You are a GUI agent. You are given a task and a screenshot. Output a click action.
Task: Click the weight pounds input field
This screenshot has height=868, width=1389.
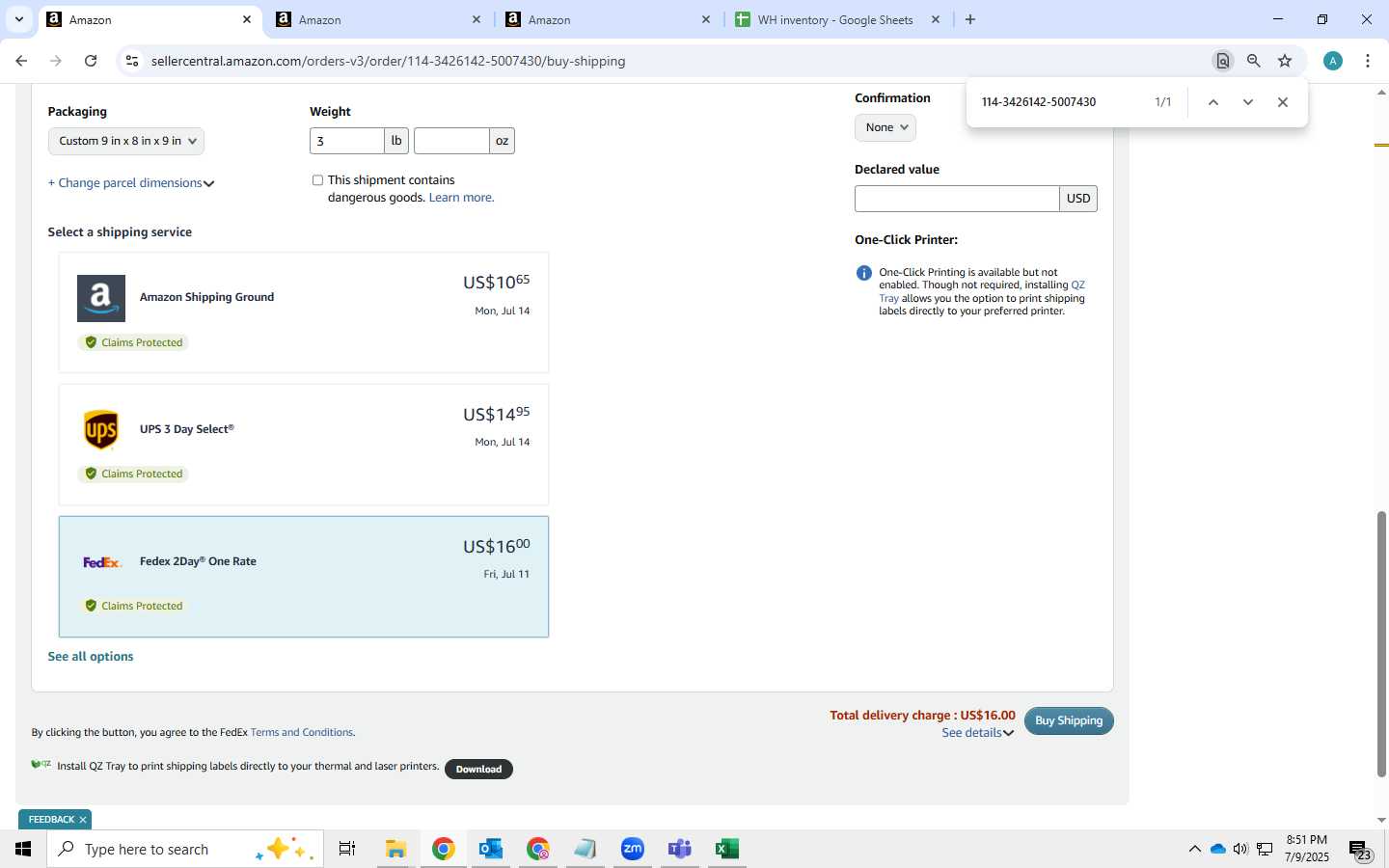[x=347, y=141]
